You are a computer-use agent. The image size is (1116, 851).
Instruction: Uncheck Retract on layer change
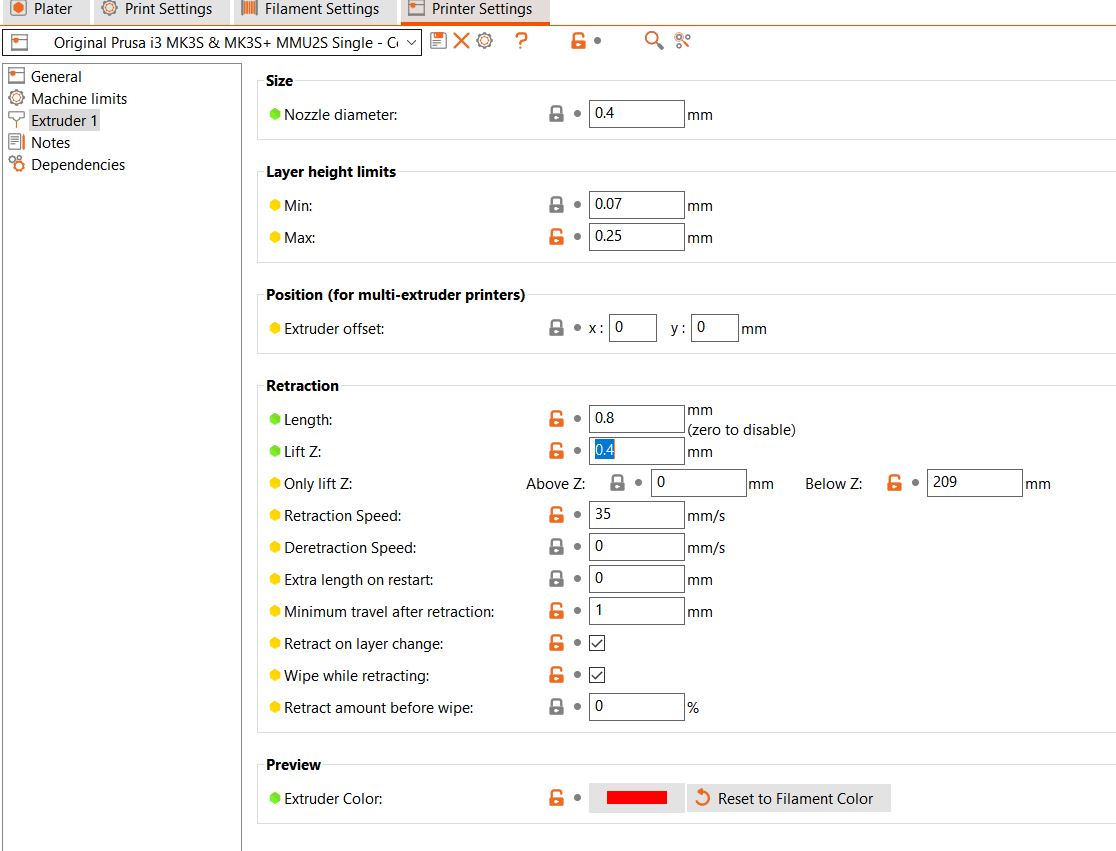click(x=597, y=643)
